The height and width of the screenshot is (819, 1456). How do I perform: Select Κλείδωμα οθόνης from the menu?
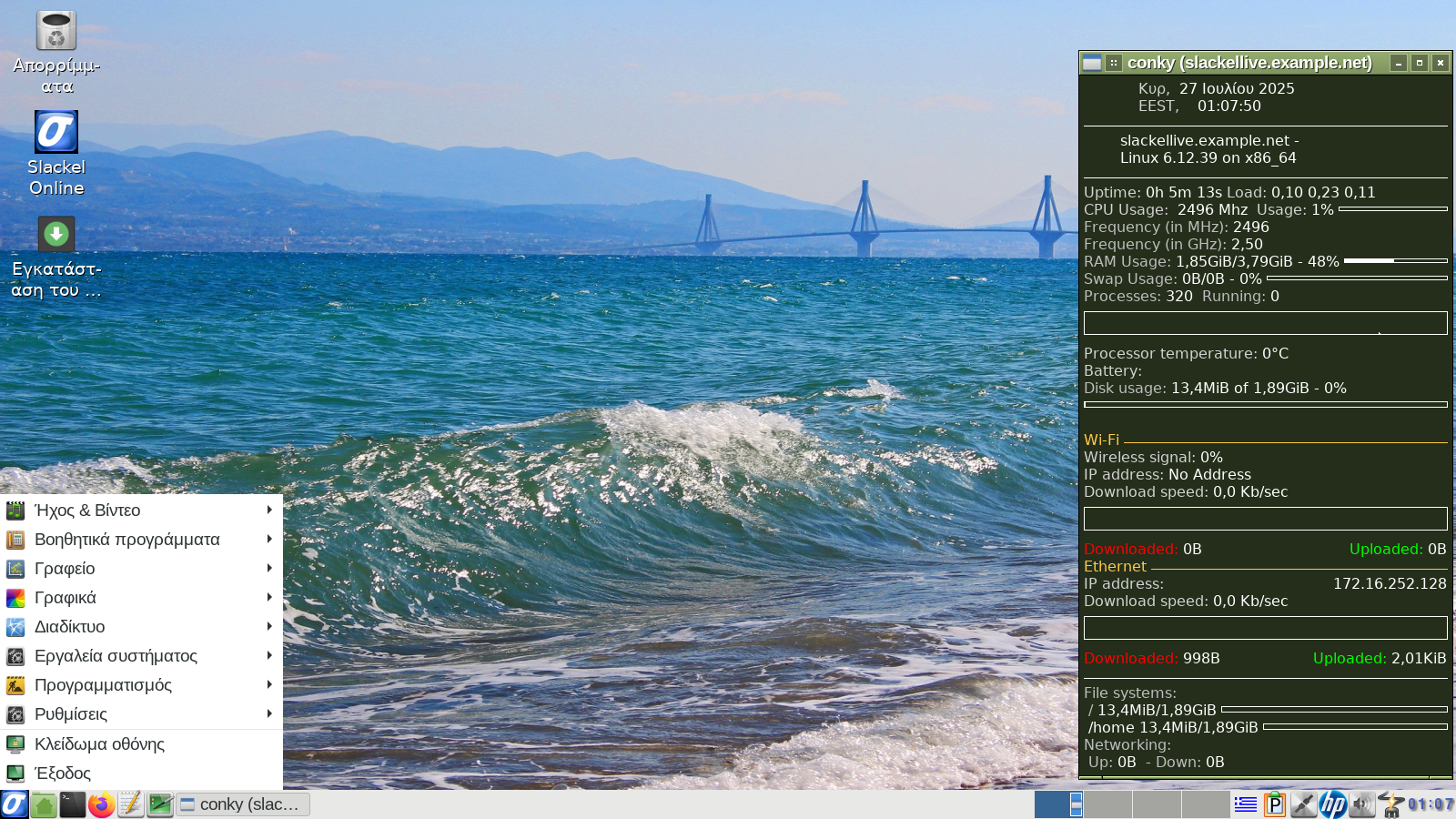(x=100, y=744)
